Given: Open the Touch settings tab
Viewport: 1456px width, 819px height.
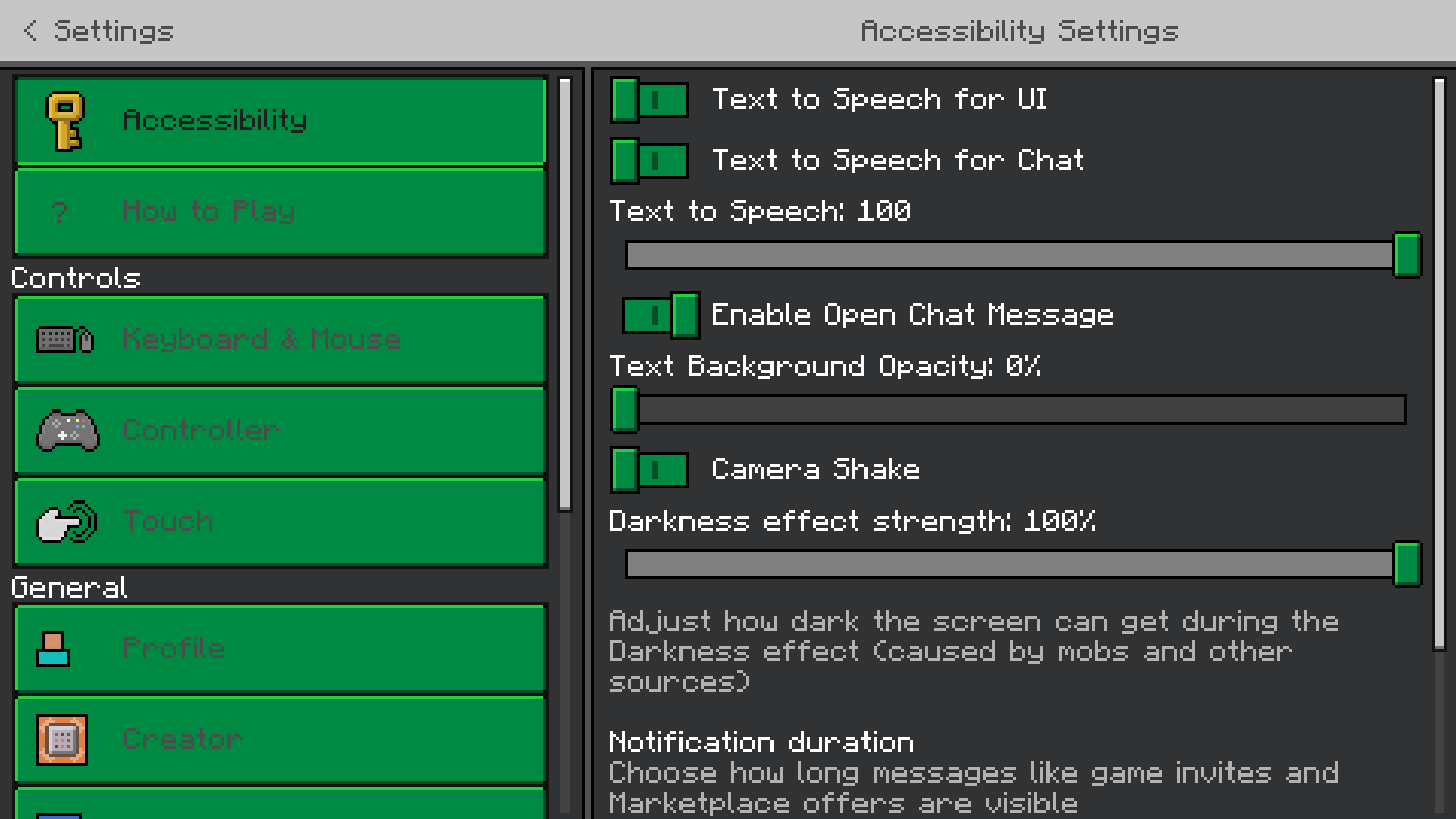Looking at the screenshot, I should click(281, 522).
